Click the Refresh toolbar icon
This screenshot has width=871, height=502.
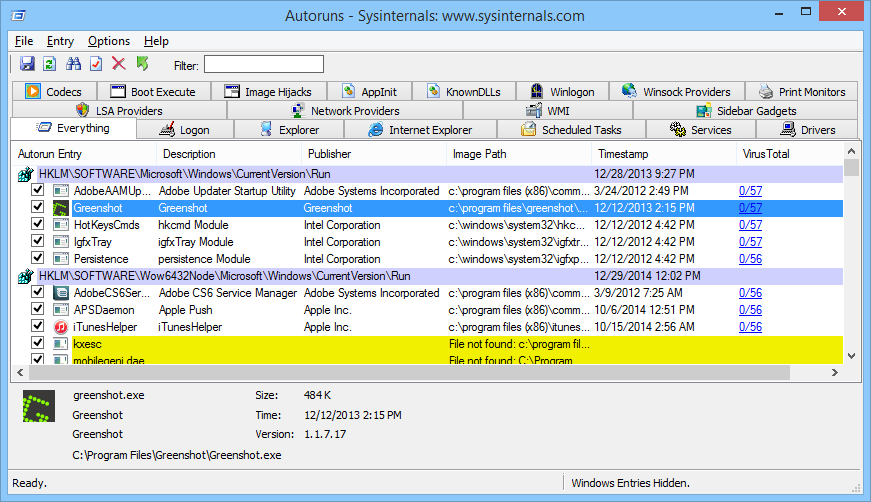(50, 64)
